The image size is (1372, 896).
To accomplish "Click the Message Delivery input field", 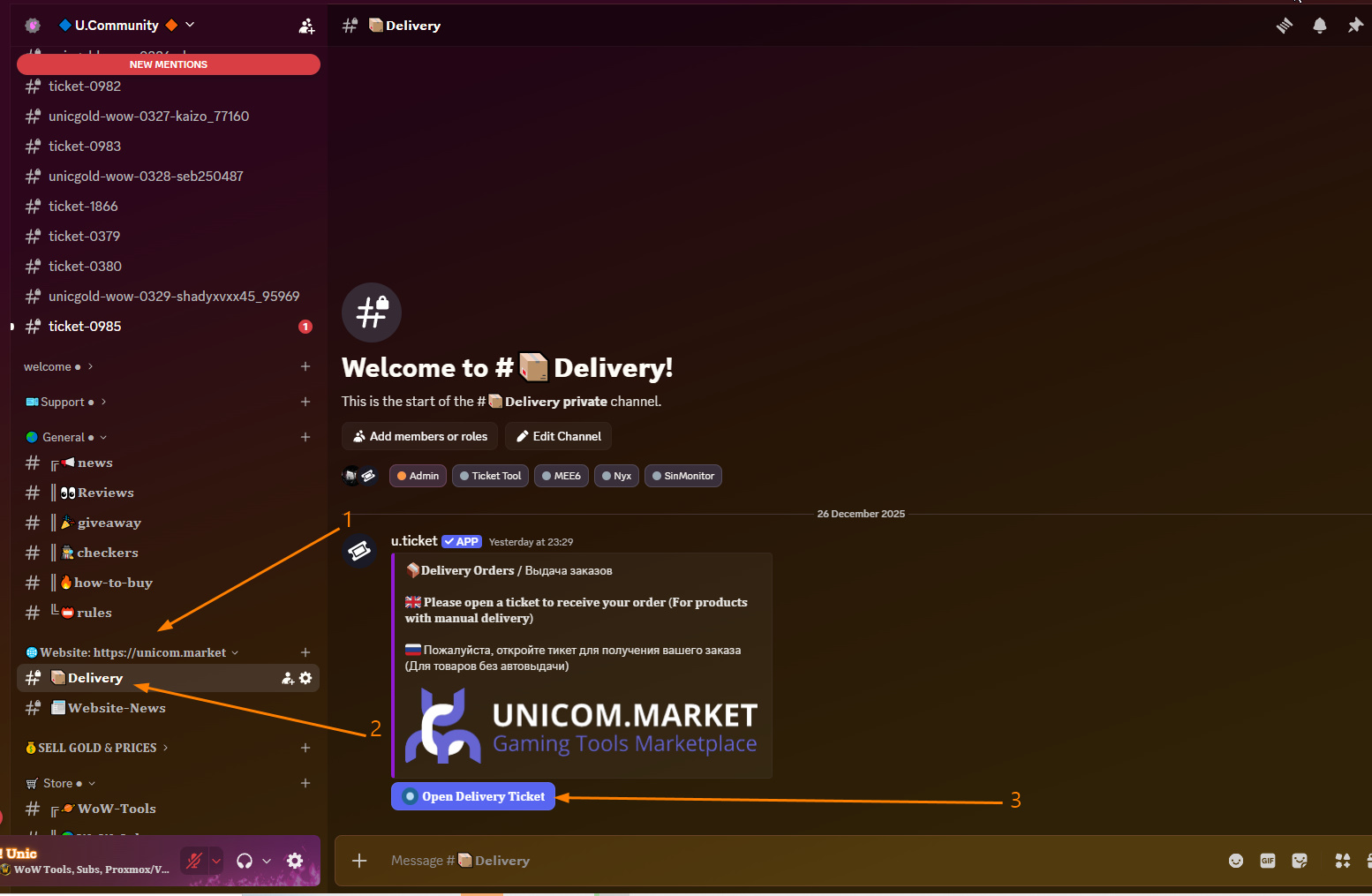I will point(795,861).
